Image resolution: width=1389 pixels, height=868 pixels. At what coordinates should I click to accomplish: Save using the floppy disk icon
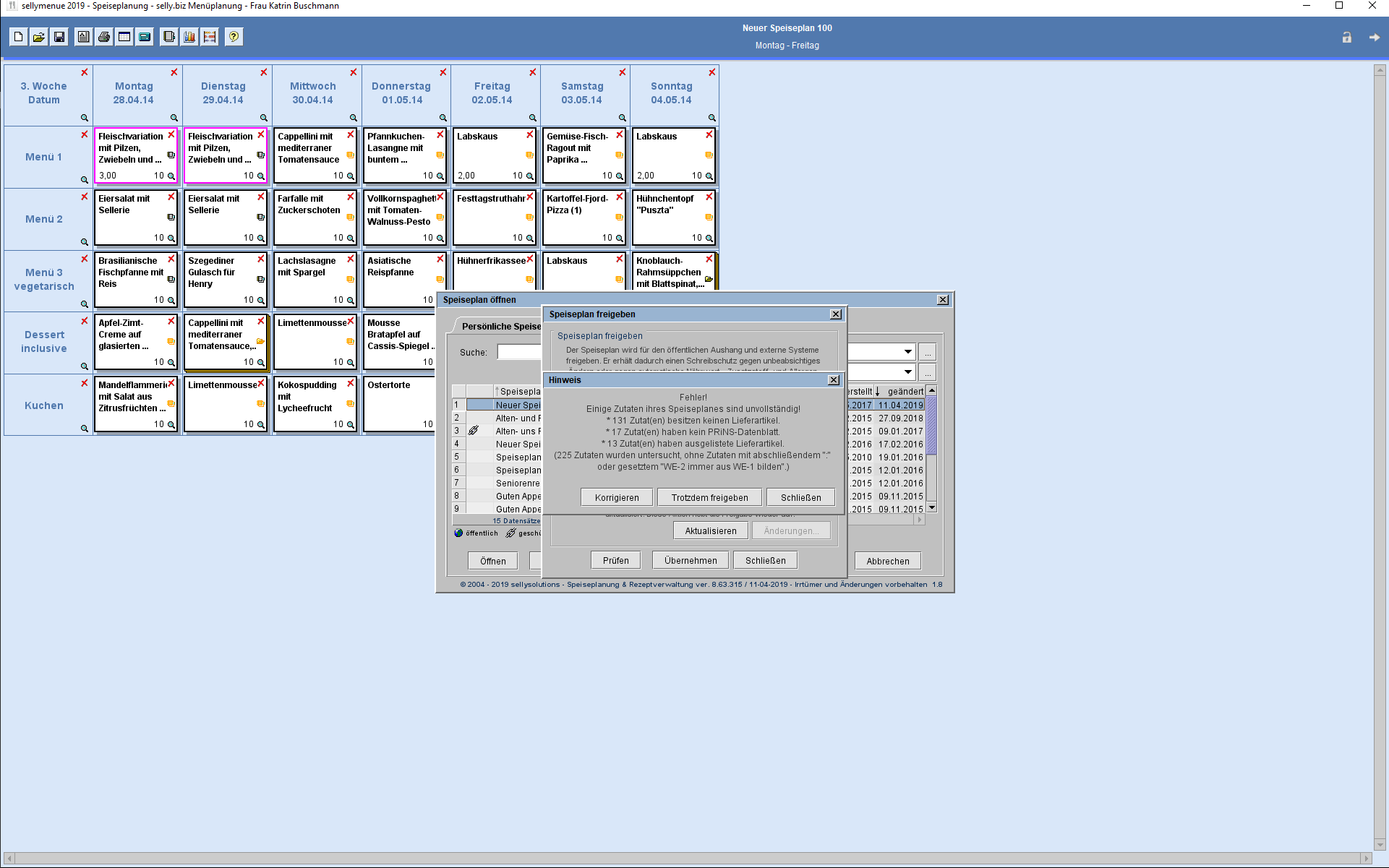59,37
